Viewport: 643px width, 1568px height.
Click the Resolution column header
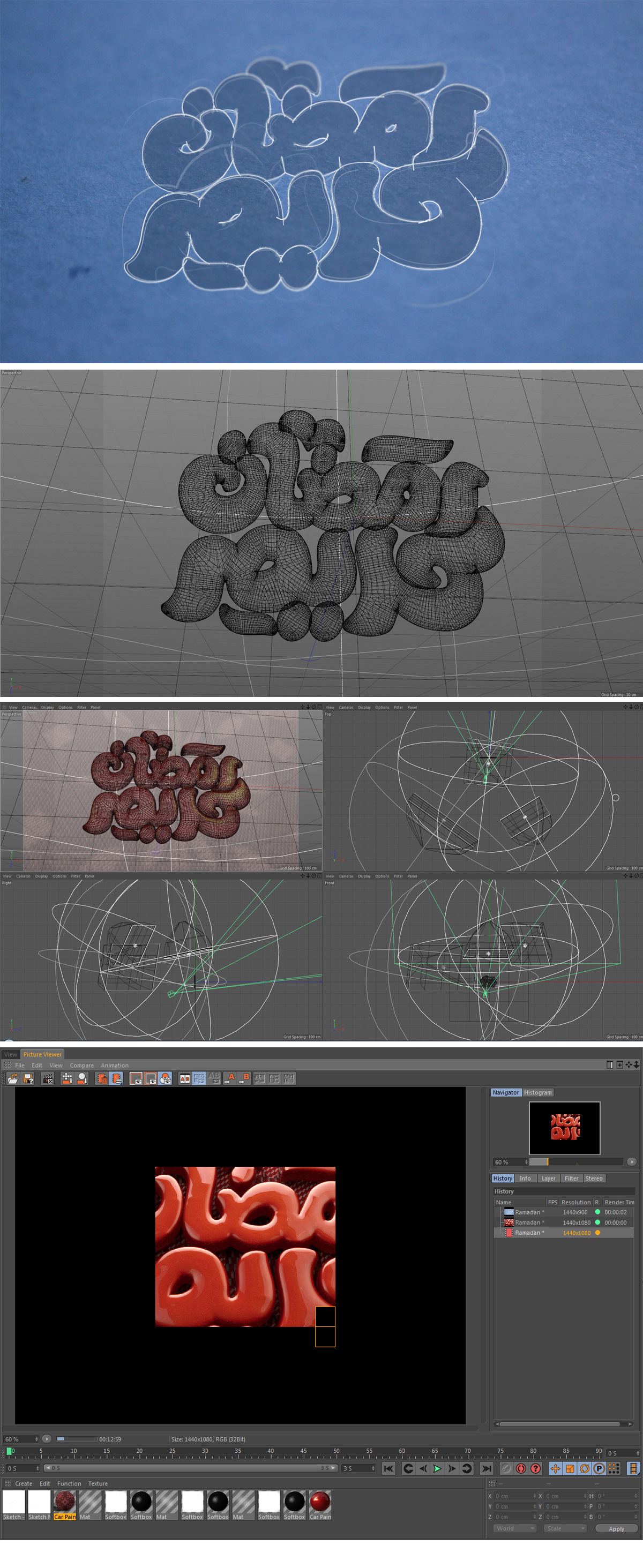[x=575, y=1202]
